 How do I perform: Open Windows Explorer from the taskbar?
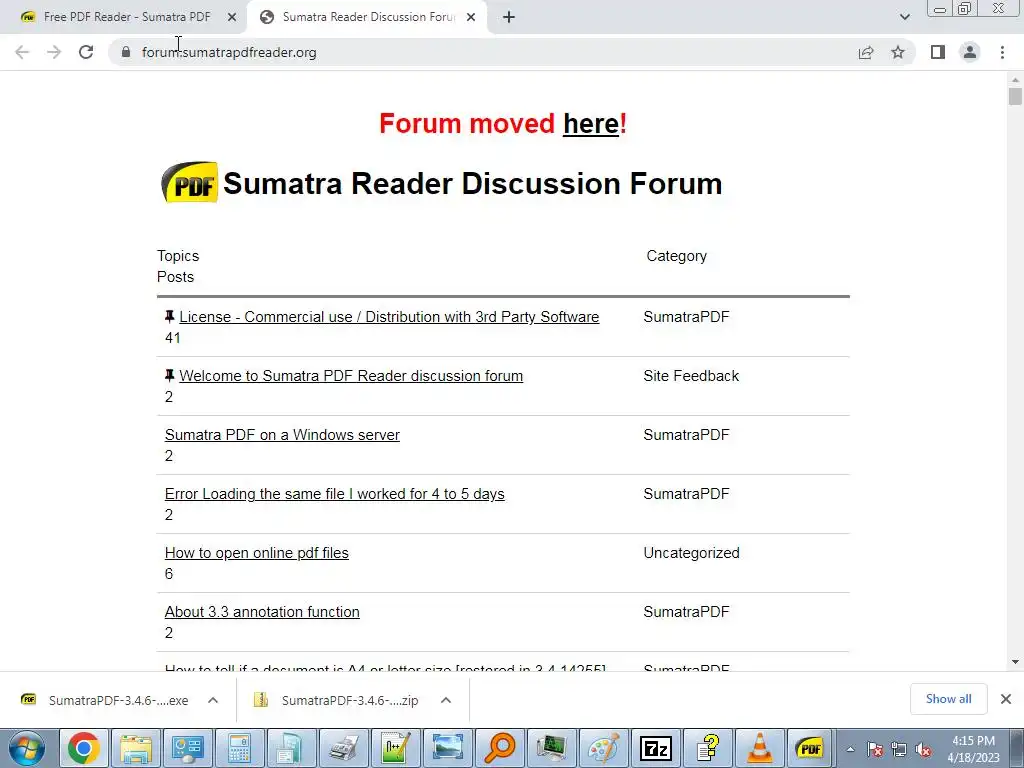(x=135, y=748)
